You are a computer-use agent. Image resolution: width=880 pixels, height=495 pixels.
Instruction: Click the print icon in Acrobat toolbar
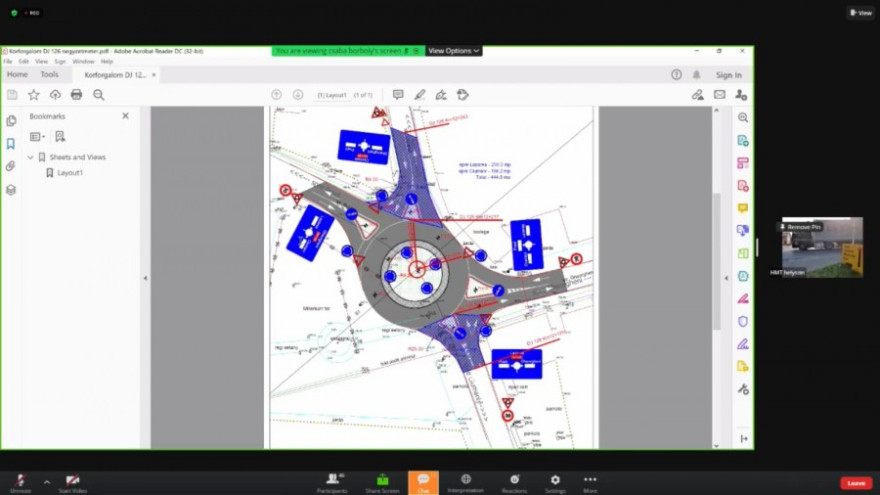(x=76, y=95)
